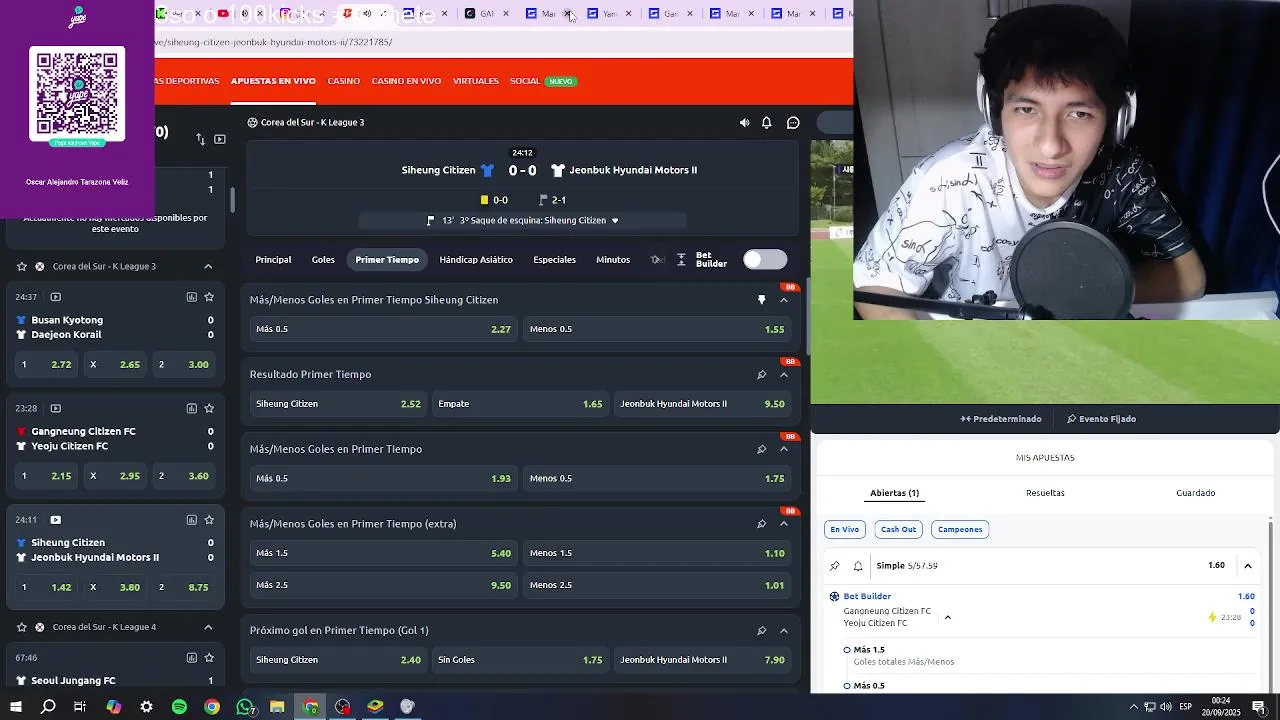Screen dimensions: 1280x720
Task: Go to Casino en Vivo section
Action: [x=406, y=81]
